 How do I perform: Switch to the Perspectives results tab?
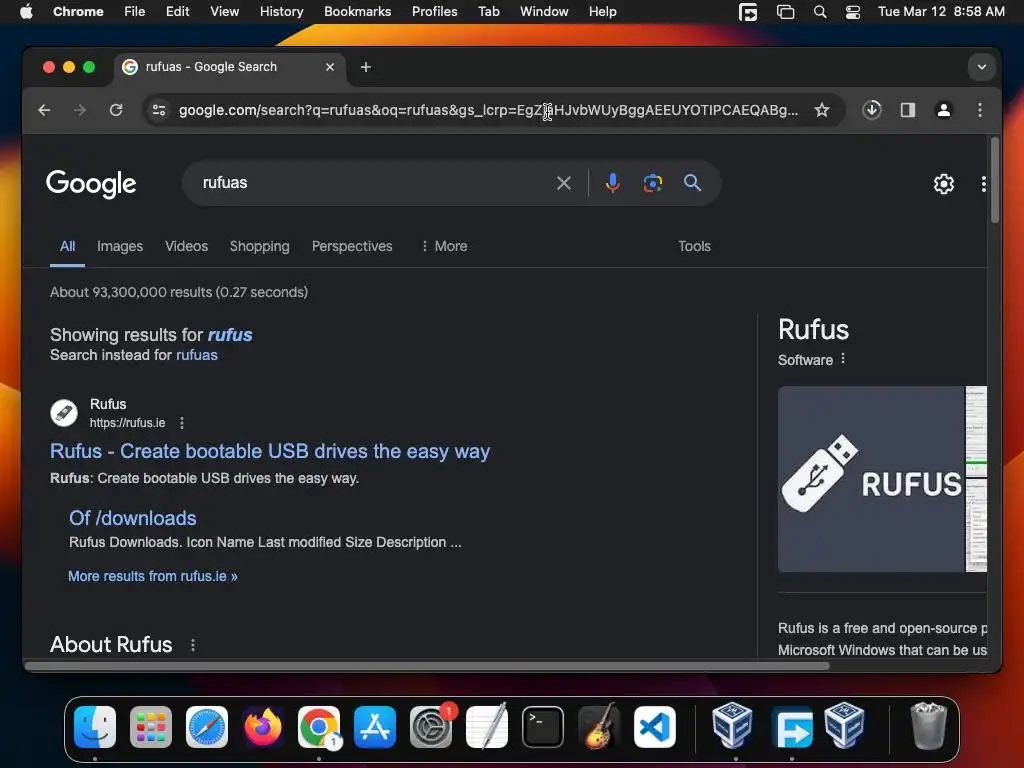(352, 246)
